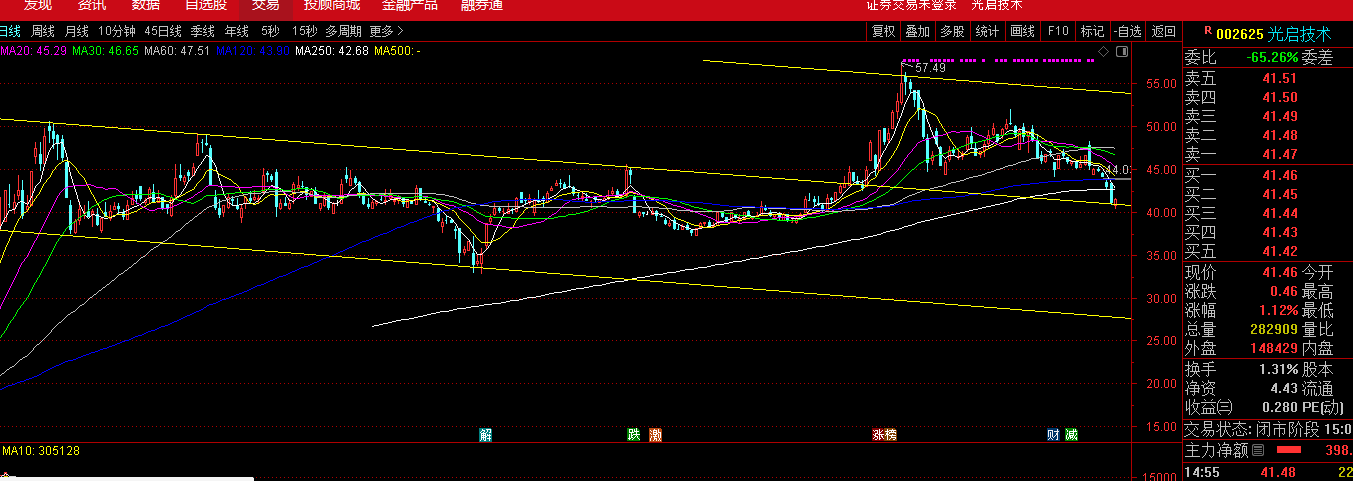
Task: Click the MA60: 47.51 indicator label
Action: coord(177,50)
